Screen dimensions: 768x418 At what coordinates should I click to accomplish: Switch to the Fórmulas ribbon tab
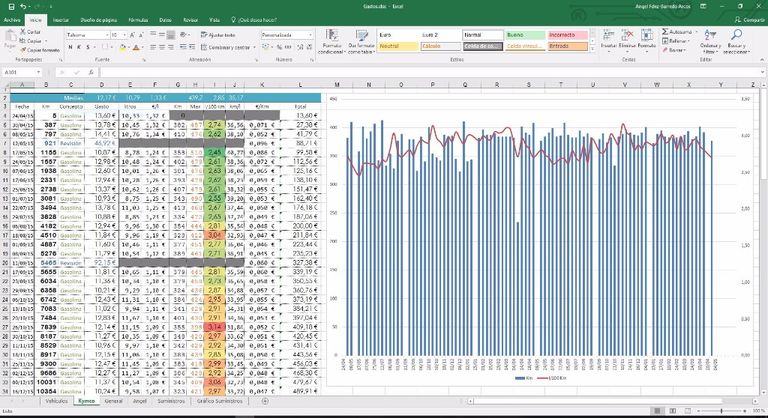pyautogui.click(x=139, y=19)
